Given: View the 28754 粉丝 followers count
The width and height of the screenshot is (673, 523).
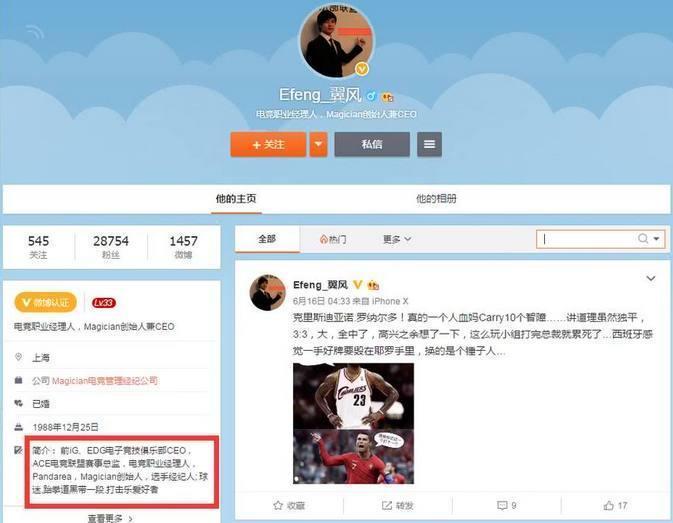Looking at the screenshot, I should [111, 247].
